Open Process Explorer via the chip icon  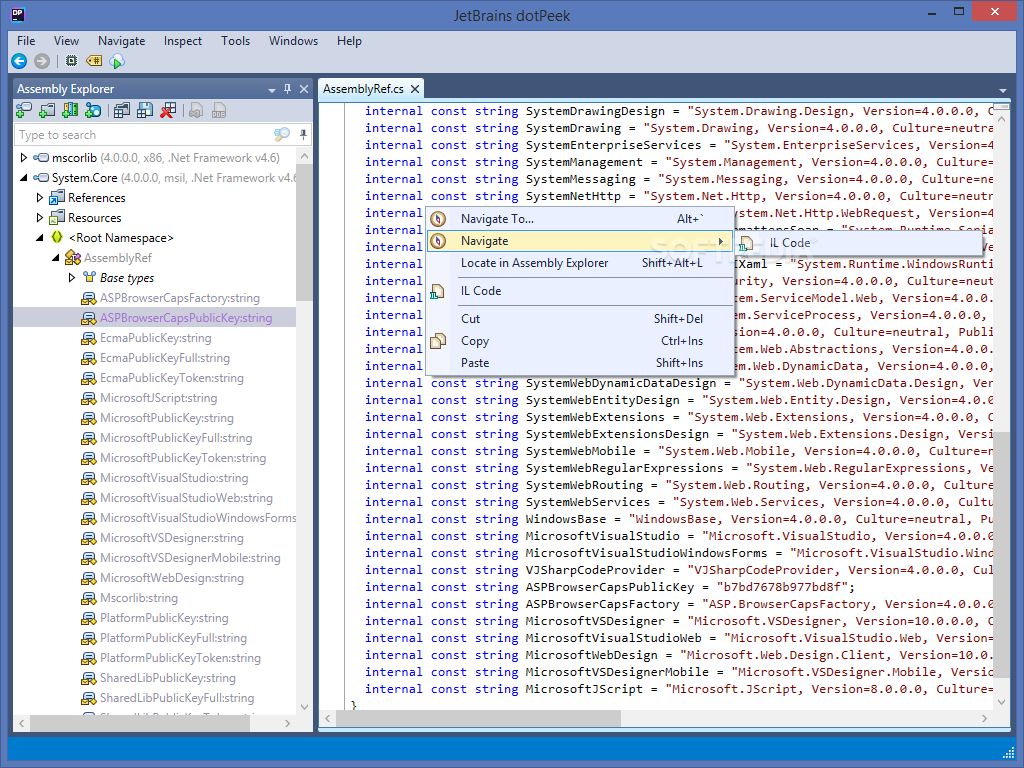coord(71,61)
